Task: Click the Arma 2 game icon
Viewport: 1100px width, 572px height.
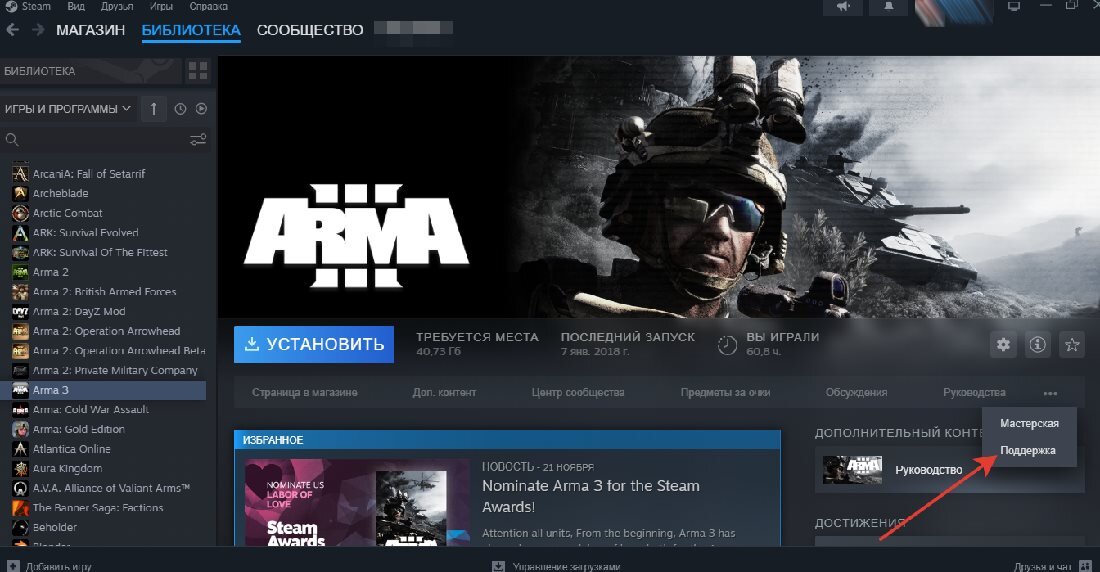Action: tap(20, 272)
